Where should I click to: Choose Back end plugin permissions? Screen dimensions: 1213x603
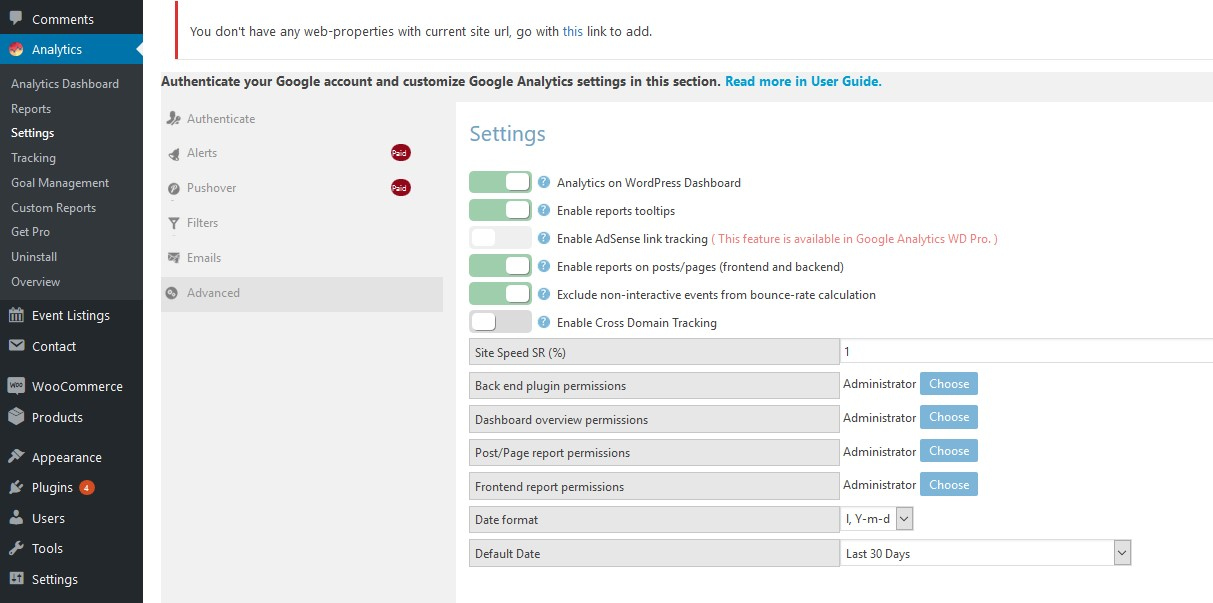click(948, 384)
